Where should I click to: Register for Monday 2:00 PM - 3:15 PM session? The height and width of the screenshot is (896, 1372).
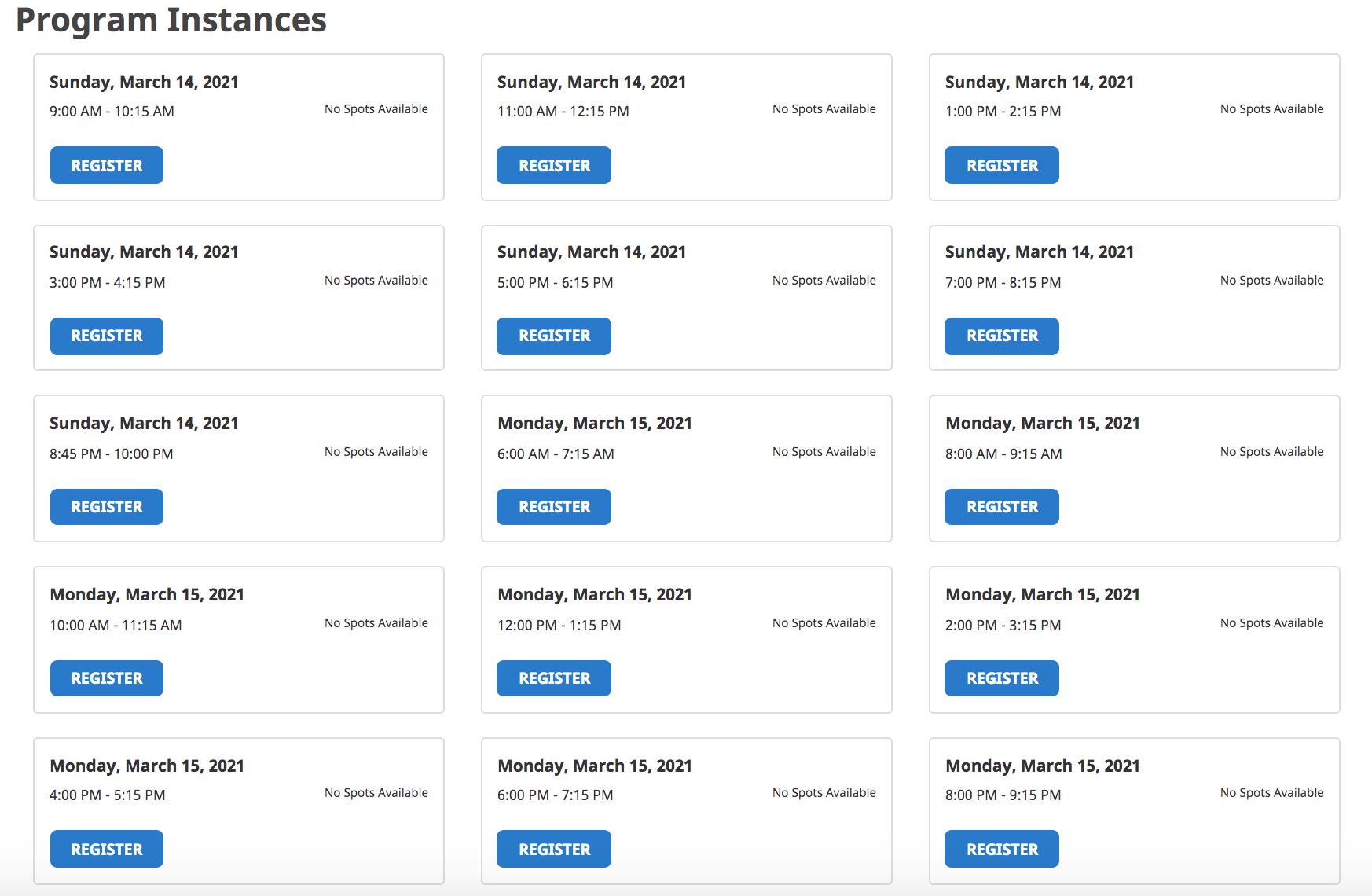click(x=1002, y=678)
